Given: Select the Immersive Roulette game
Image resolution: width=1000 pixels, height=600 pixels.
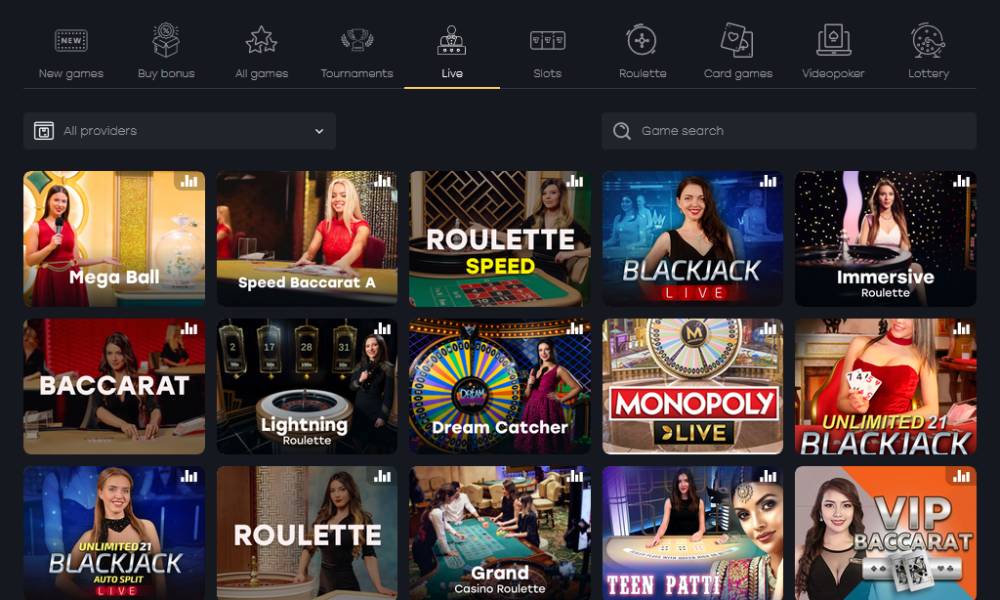Looking at the screenshot, I should (x=885, y=238).
